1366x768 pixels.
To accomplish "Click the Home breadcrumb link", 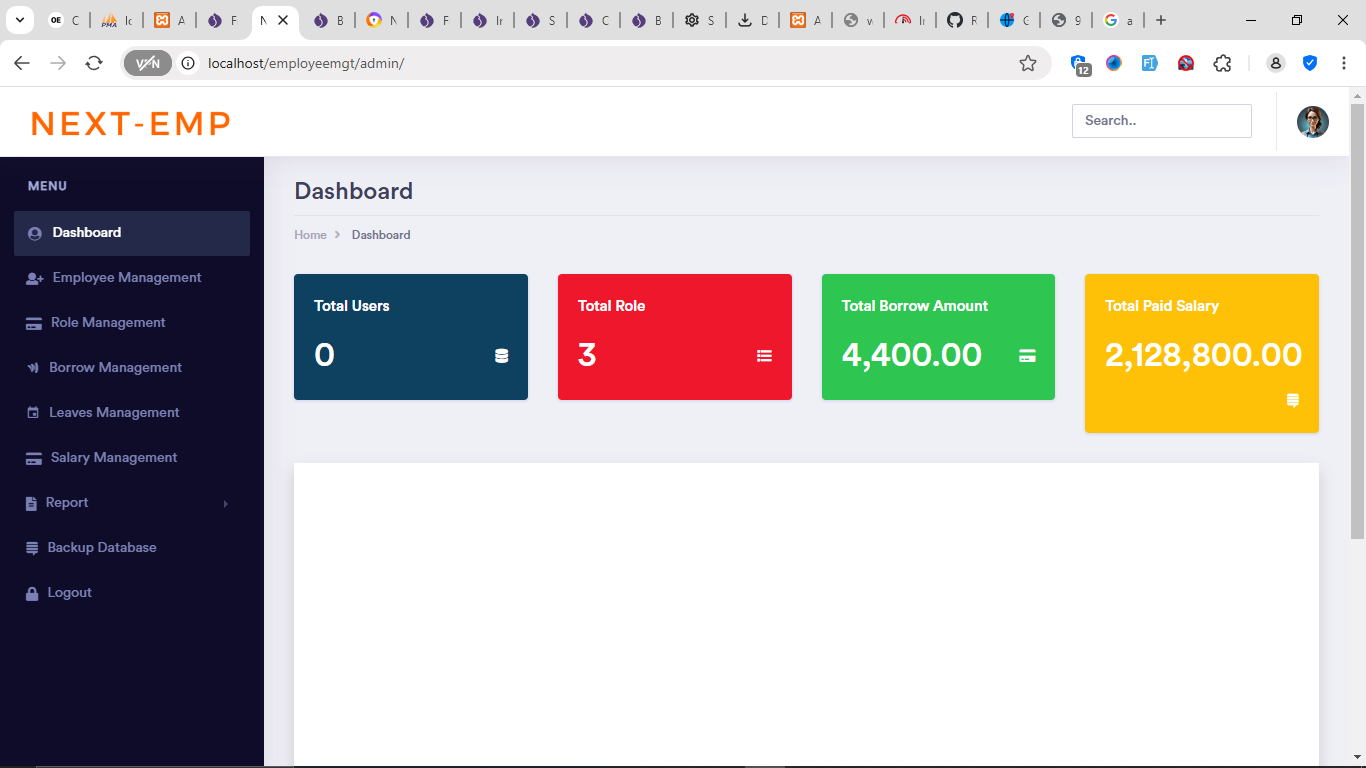I will coord(310,235).
